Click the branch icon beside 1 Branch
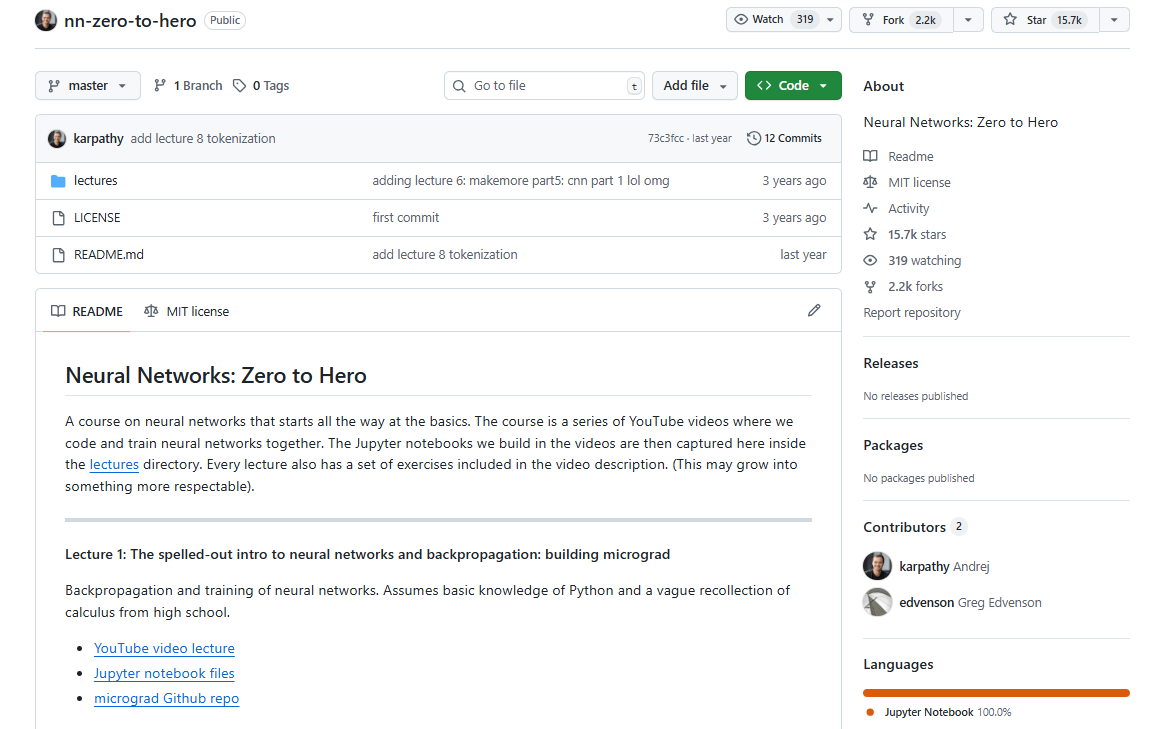The image size is (1156, 729). pos(159,86)
